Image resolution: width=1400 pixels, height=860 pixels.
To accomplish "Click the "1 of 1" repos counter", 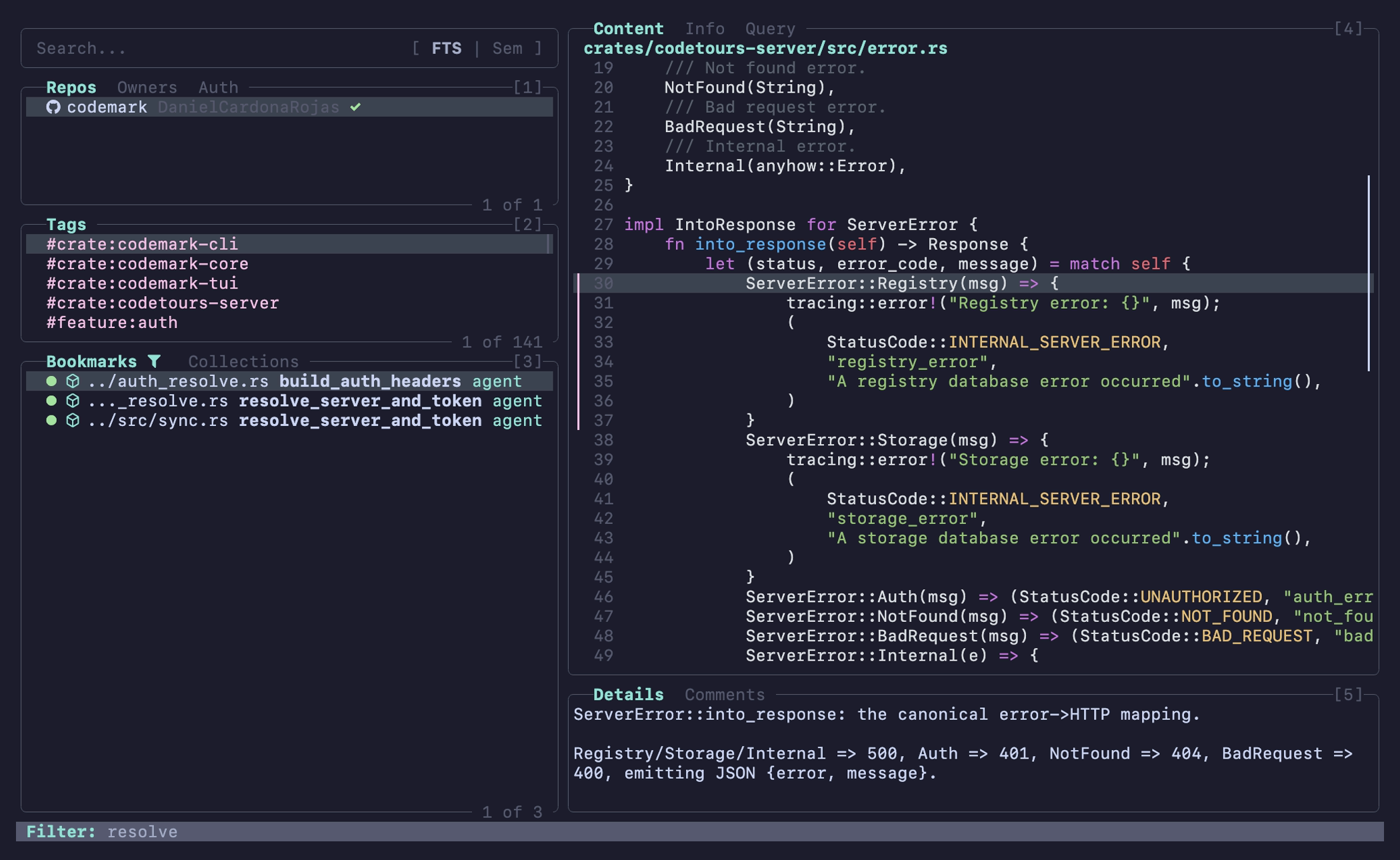I will 512,205.
